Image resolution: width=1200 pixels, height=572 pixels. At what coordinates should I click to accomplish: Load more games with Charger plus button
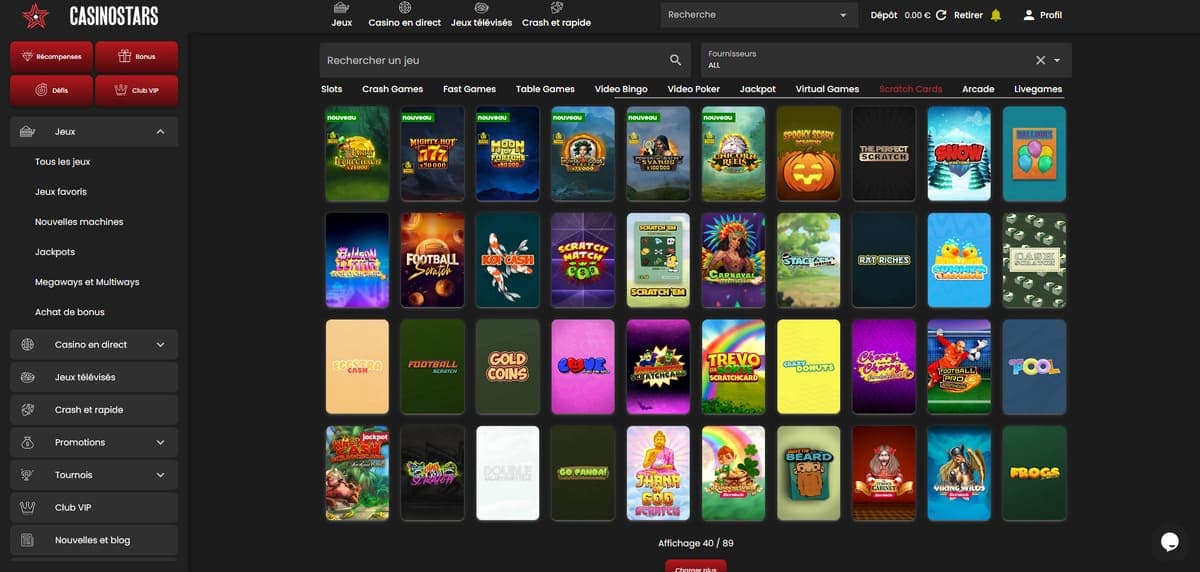tap(695, 566)
